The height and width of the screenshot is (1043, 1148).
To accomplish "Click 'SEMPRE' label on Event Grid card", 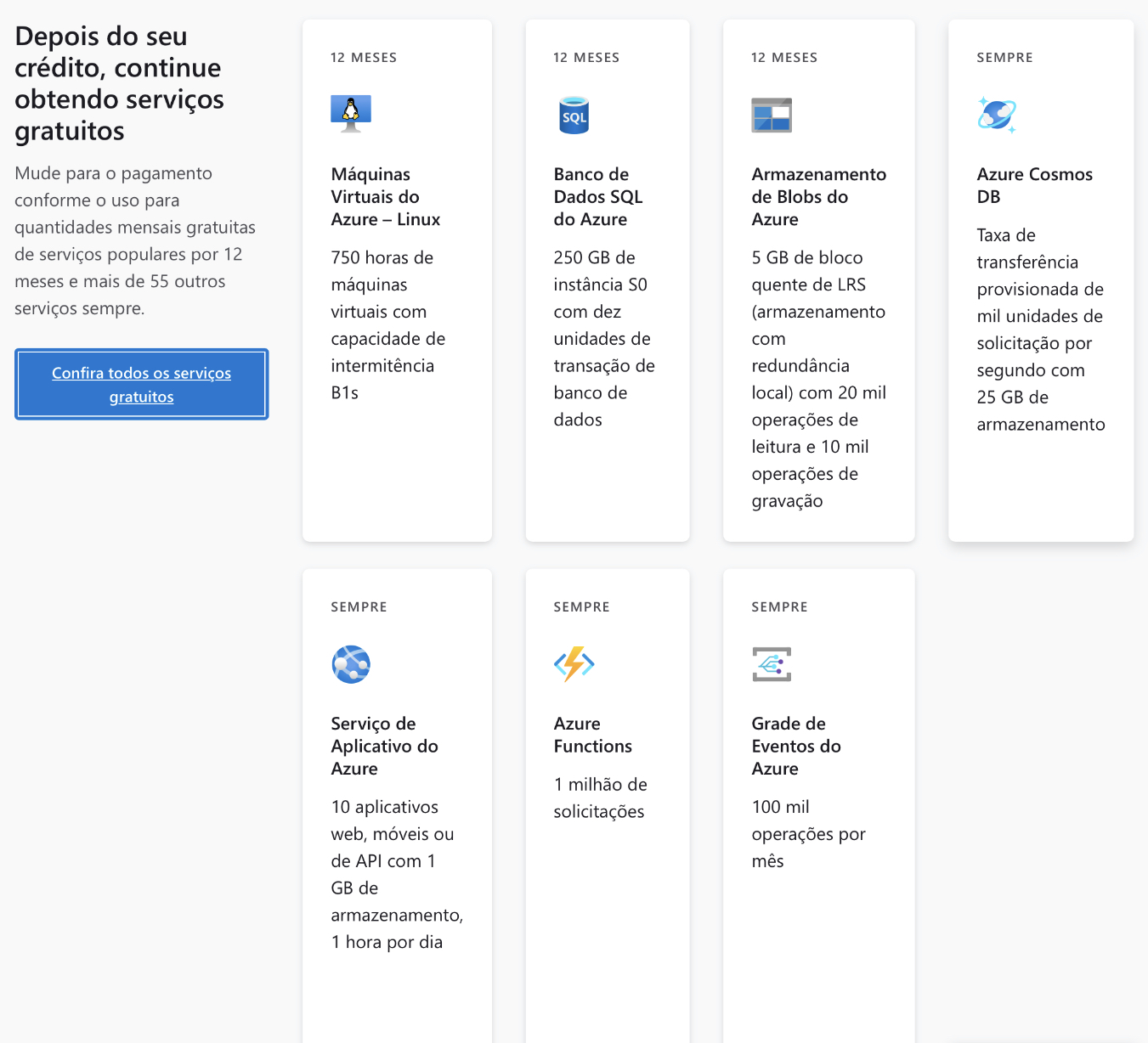I will 780,607.
